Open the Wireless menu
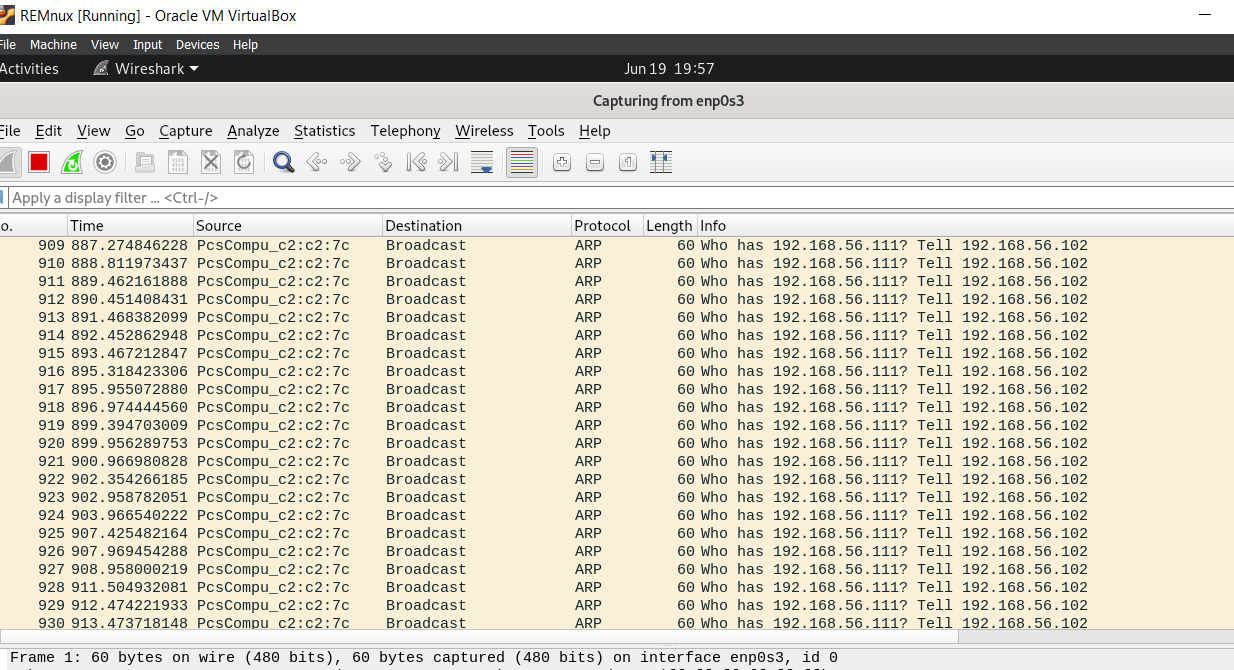 pyautogui.click(x=484, y=131)
